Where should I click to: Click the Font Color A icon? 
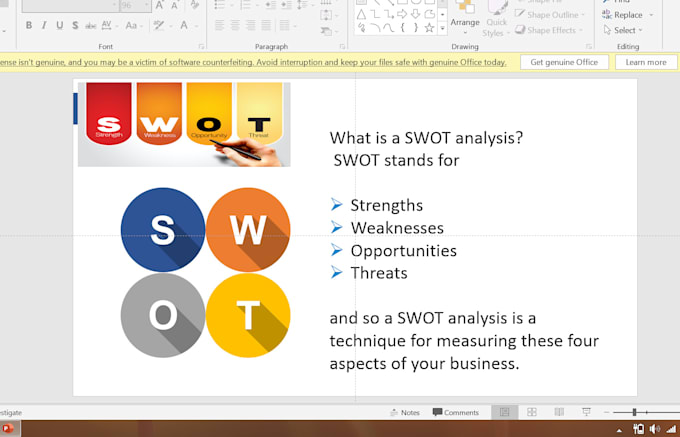[x=184, y=25]
